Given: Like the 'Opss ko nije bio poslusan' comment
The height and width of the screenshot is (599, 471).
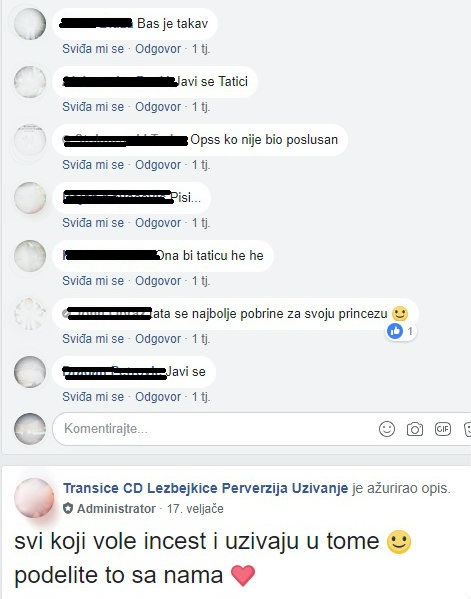Looking at the screenshot, I should pos(93,165).
